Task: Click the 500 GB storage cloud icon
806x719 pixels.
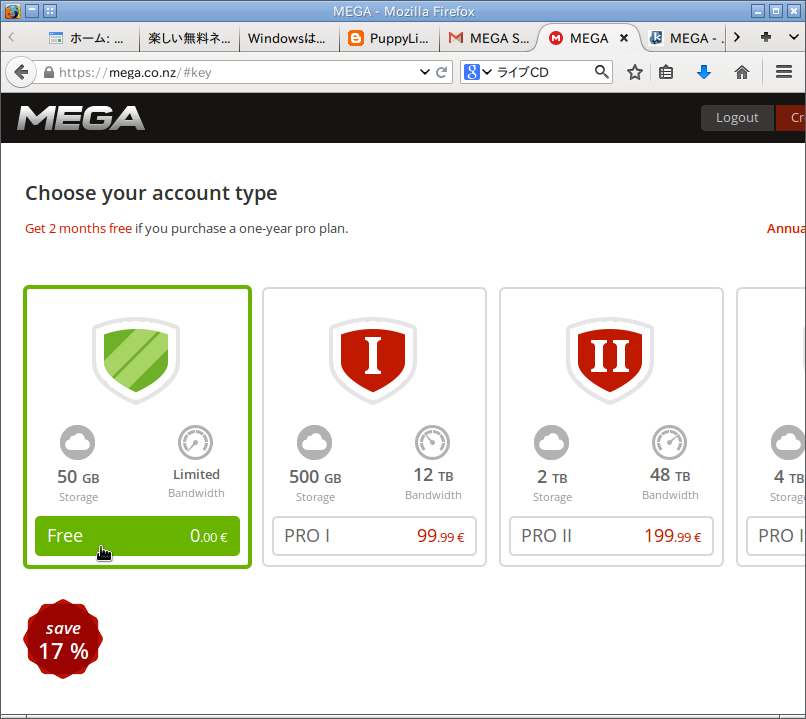Action: pos(315,443)
